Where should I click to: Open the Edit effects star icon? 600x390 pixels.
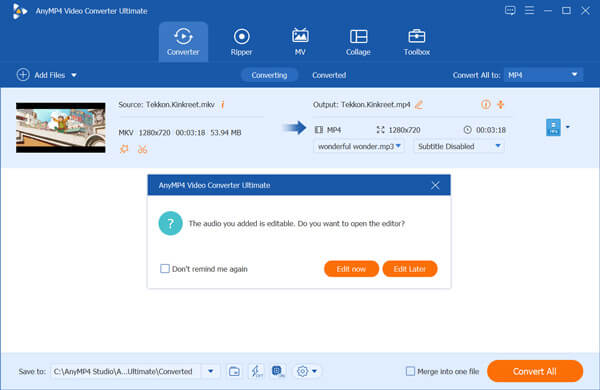124,149
